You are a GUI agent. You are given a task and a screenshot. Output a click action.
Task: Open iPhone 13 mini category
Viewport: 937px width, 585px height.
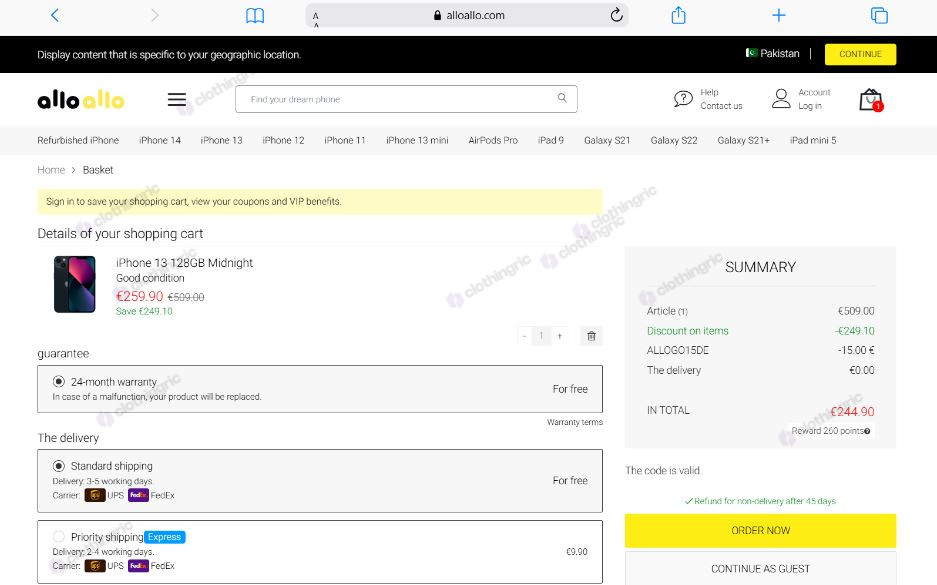(x=417, y=140)
